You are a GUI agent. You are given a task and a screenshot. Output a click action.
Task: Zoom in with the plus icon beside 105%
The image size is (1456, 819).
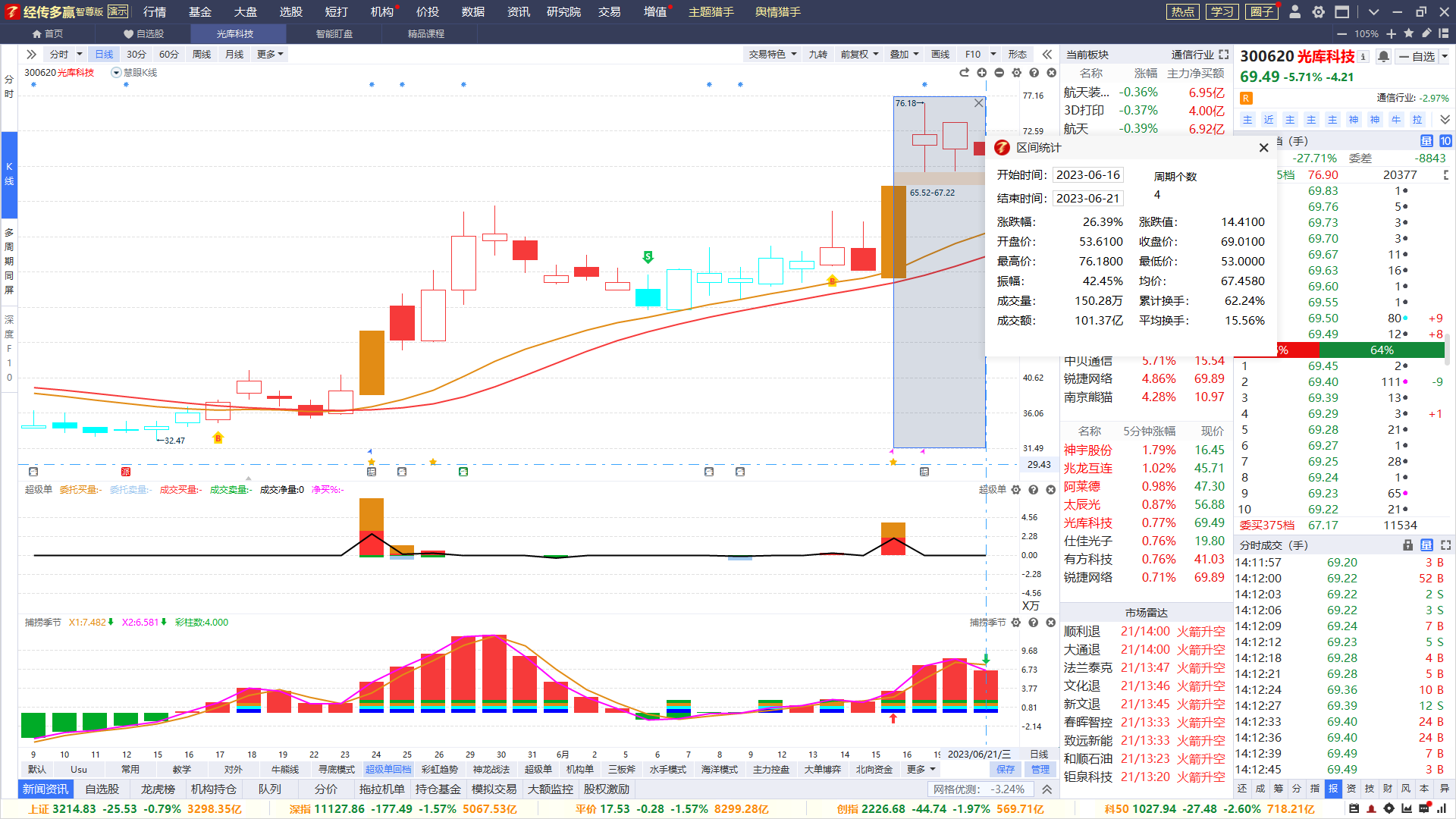click(x=1391, y=33)
